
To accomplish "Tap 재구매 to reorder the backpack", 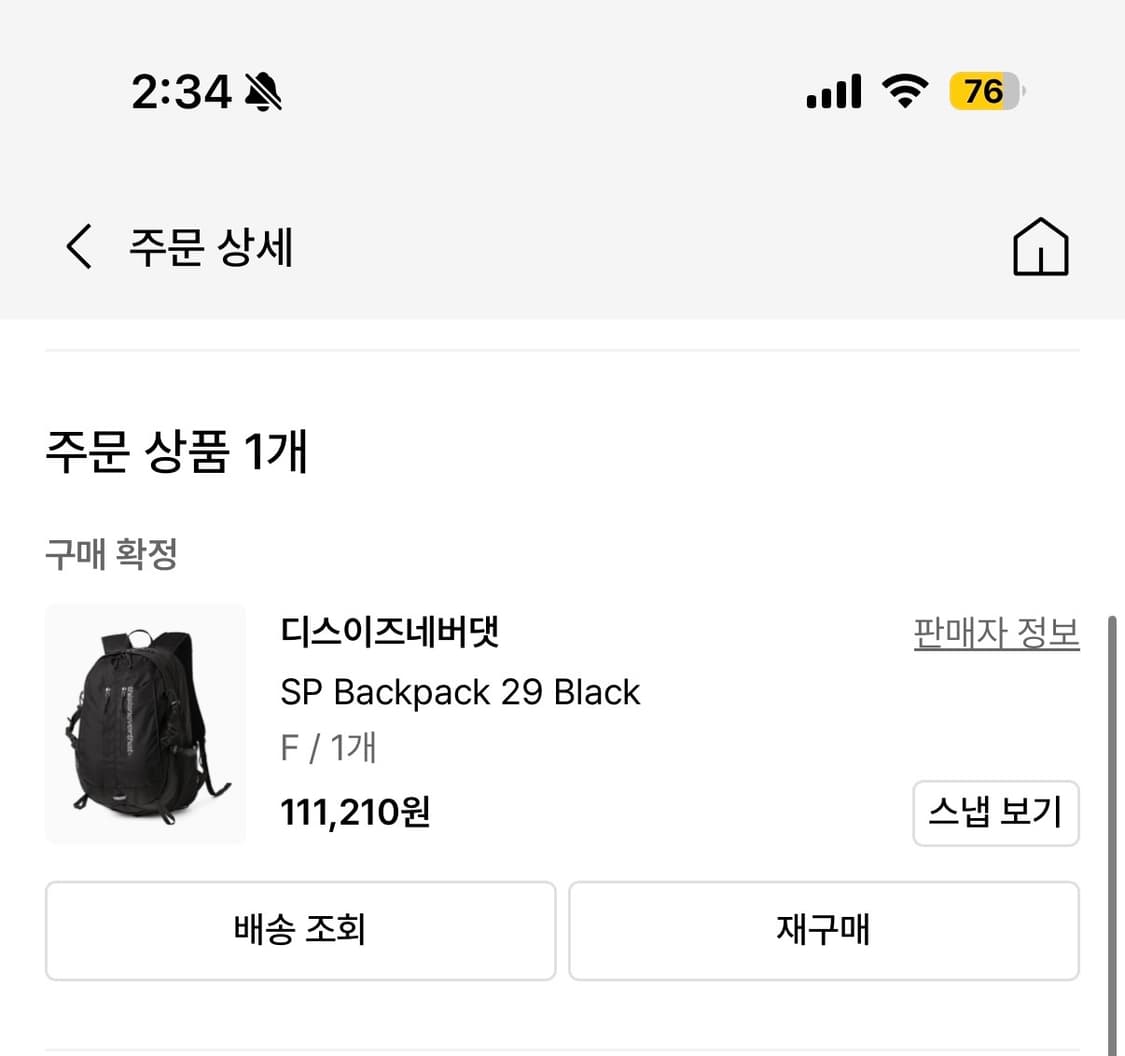I will [x=824, y=930].
